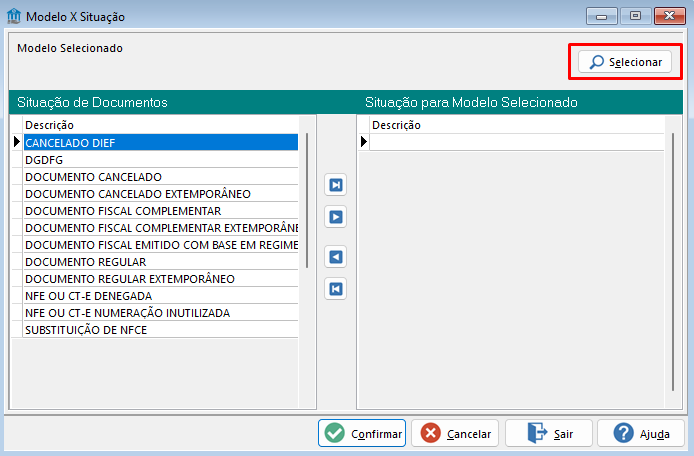Click Descrição header in Situação de Documentos
The height and width of the screenshot is (456, 694).
(x=161, y=125)
